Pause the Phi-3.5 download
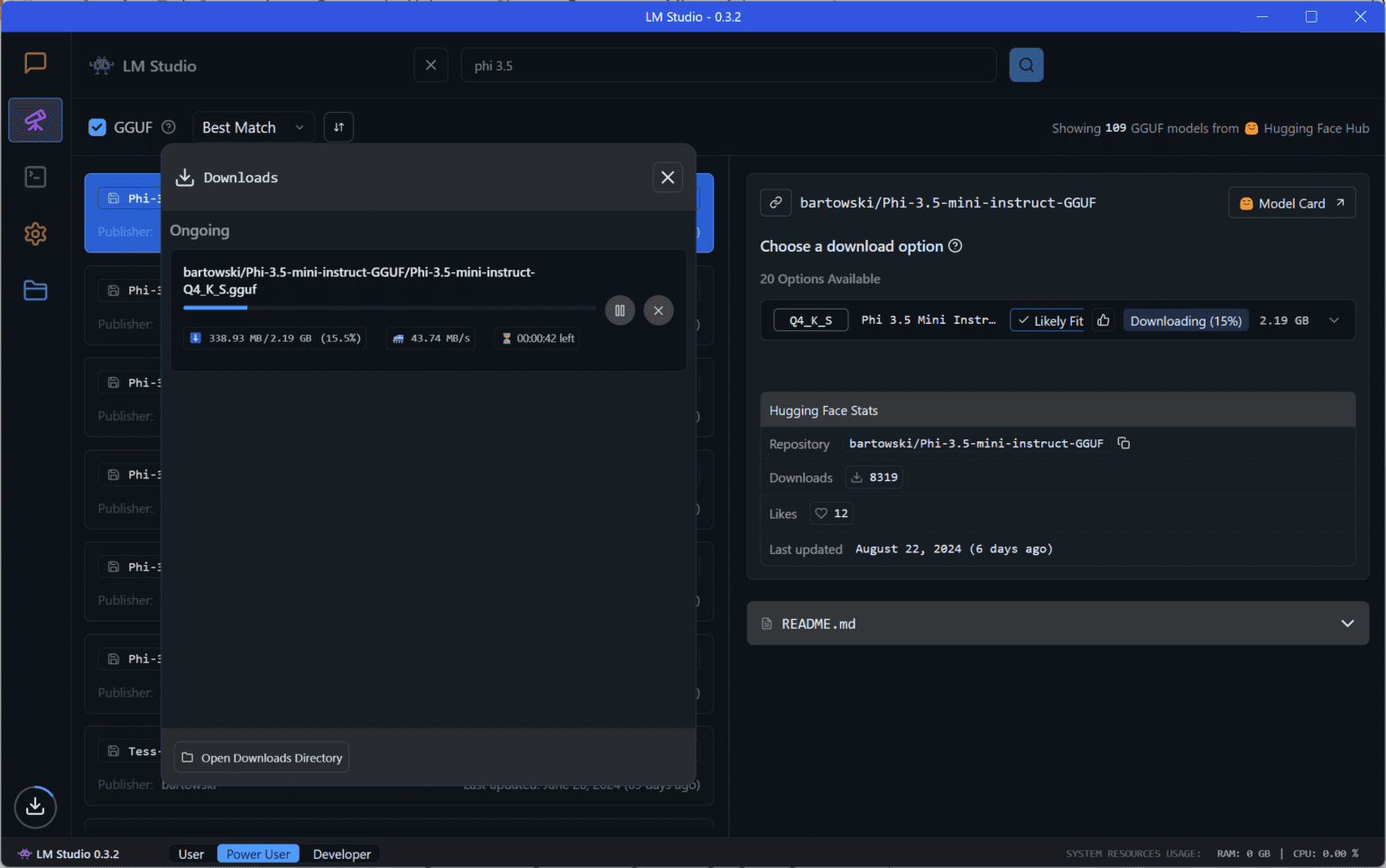Viewport: 1386px width, 868px height. click(x=620, y=309)
